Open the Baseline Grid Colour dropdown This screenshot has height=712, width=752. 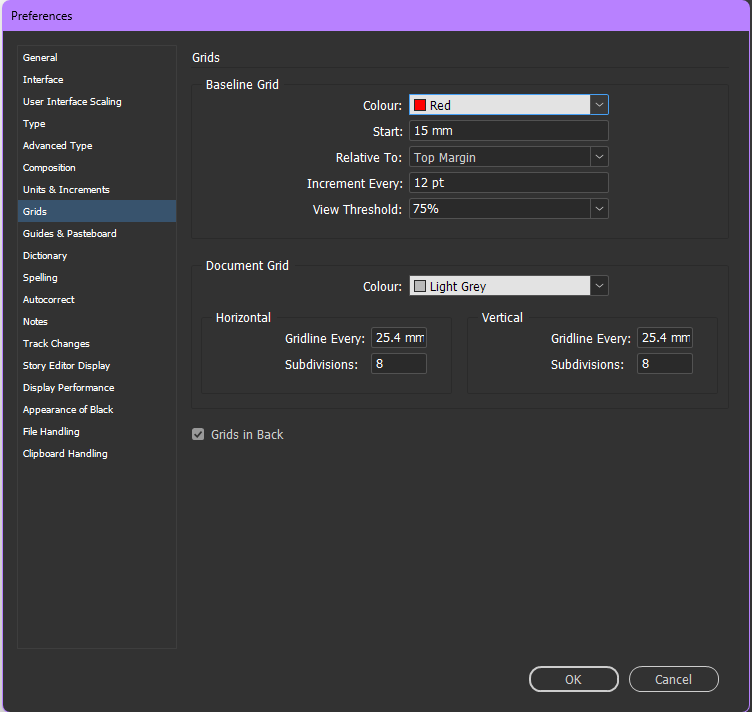pyautogui.click(x=599, y=105)
